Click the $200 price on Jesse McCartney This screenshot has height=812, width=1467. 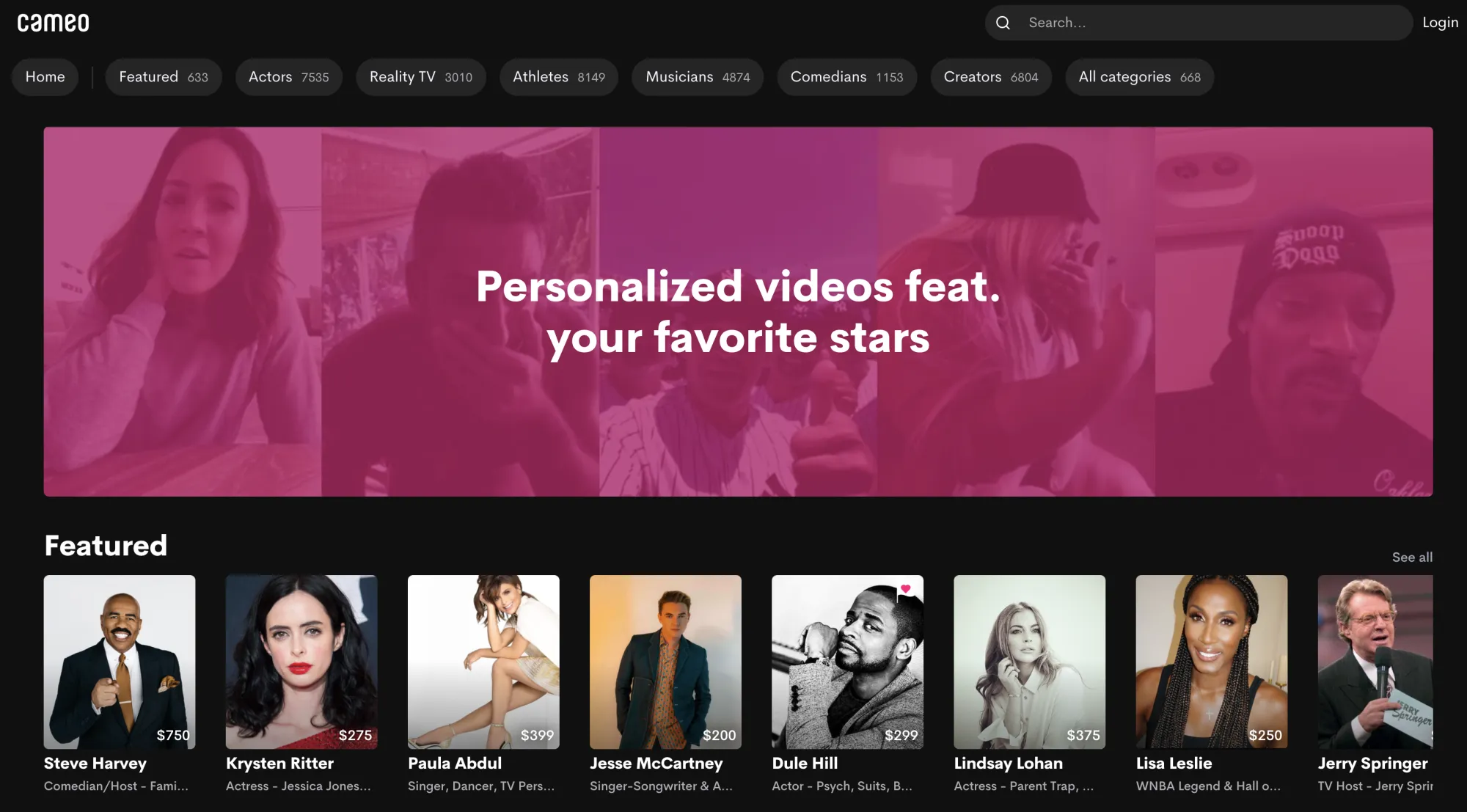[x=719, y=735]
